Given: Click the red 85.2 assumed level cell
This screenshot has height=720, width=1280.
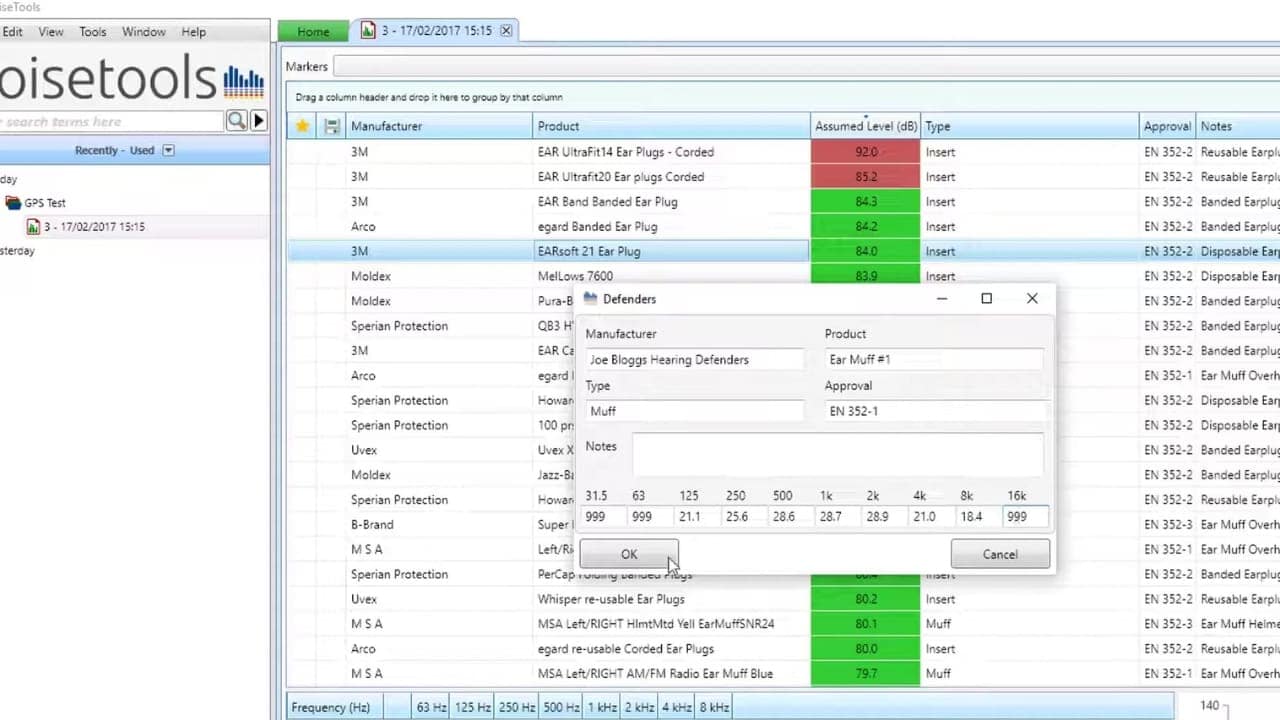Looking at the screenshot, I should coord(866,177).
